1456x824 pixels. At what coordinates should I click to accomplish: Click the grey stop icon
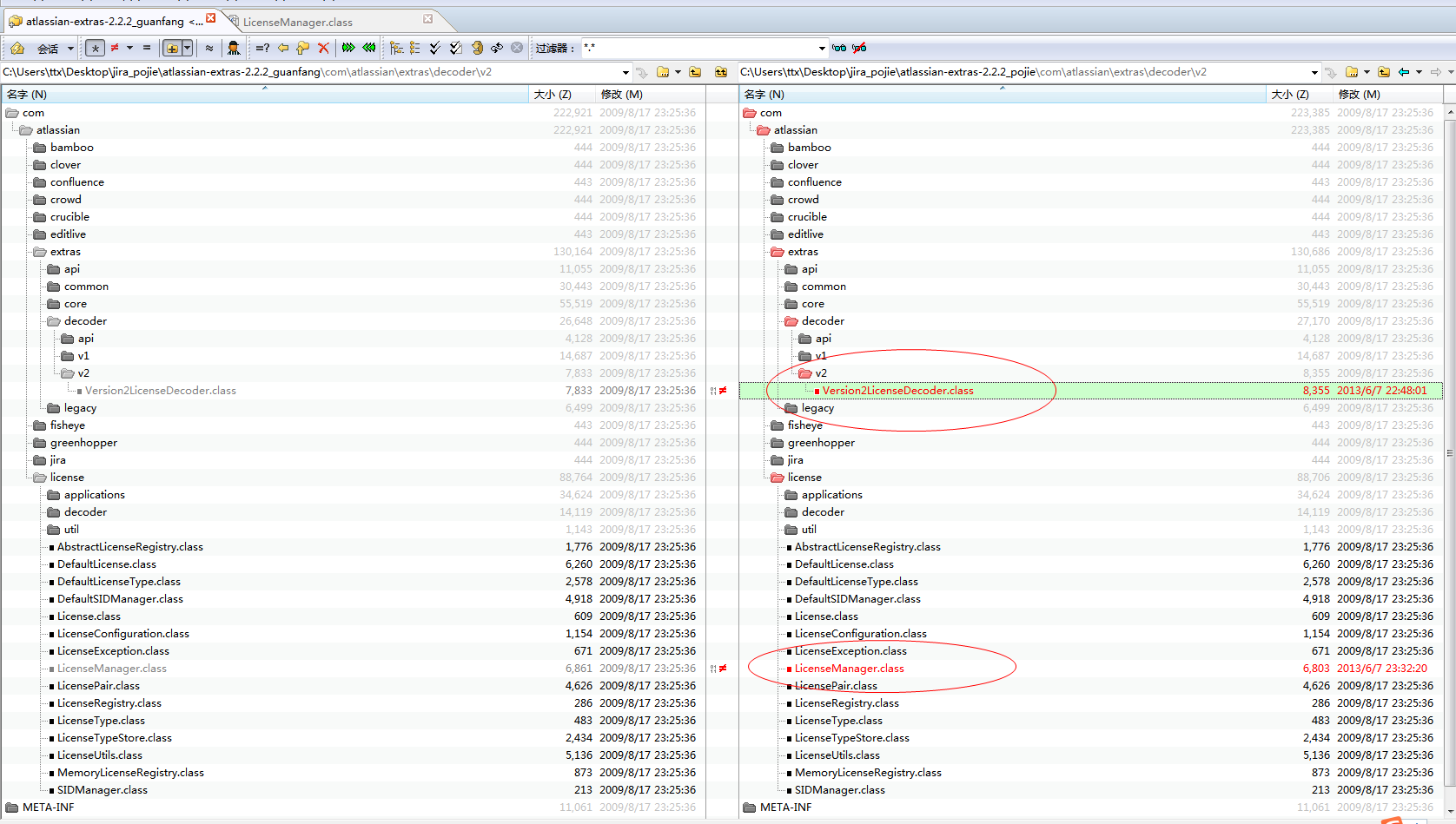(x=517, y=48)
